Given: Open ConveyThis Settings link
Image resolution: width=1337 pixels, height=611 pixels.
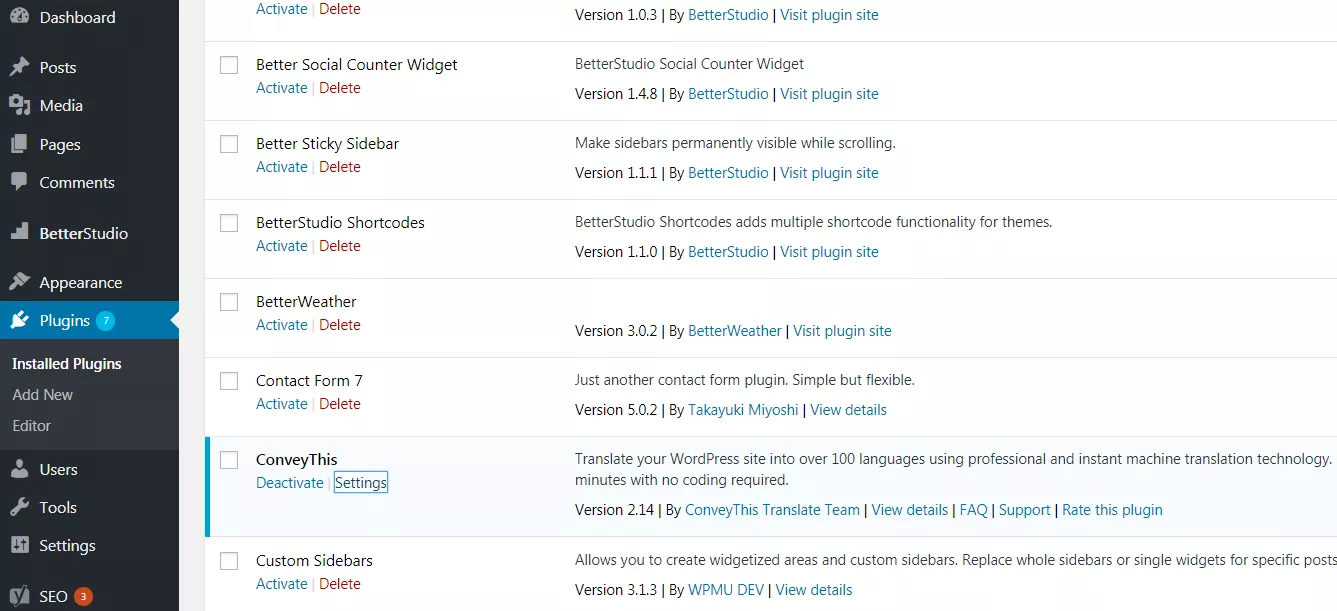Looking at the screenshot, I should click(361, 483).
